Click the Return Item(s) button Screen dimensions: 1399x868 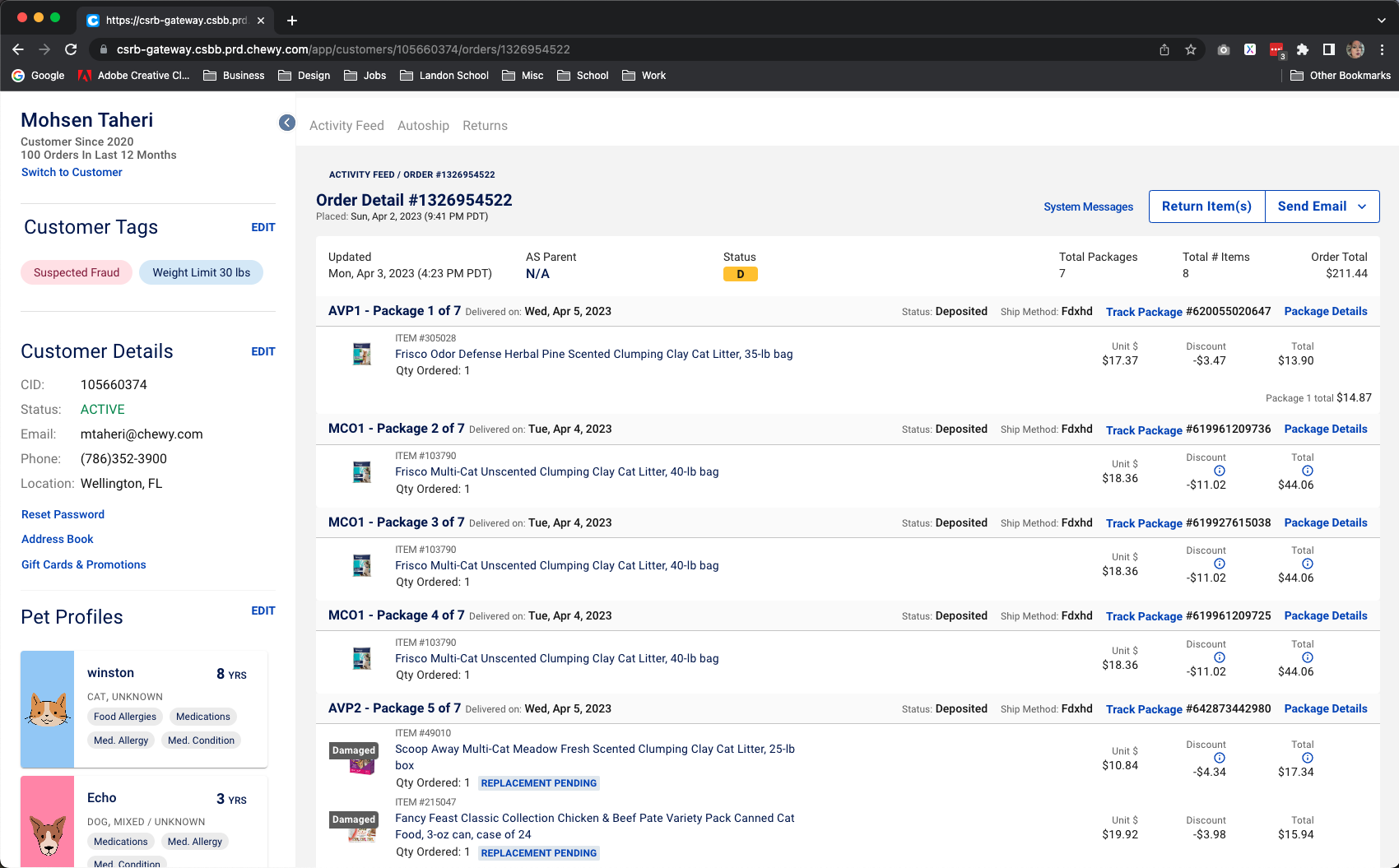1206,207
